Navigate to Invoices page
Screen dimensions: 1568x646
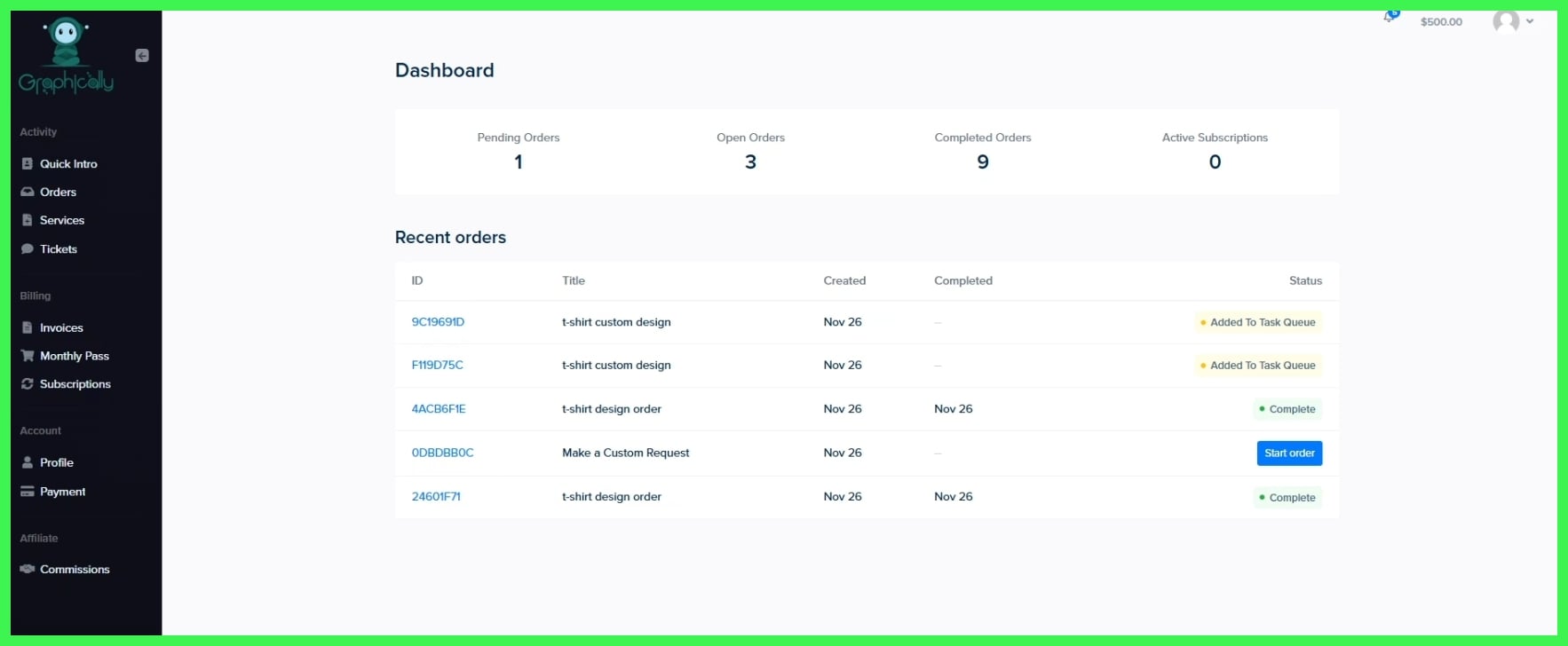[61, 328]
